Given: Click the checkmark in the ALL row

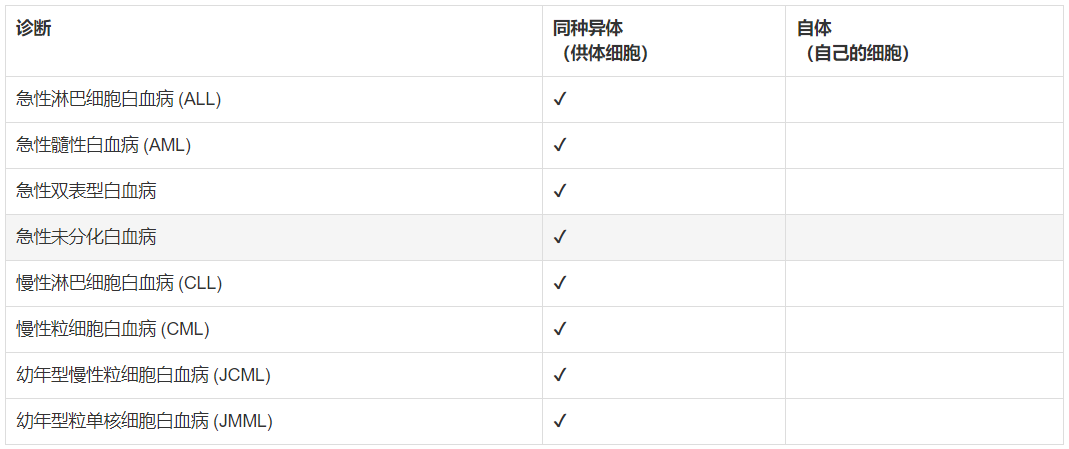Looking at the screenshot, I should point(560,99).
